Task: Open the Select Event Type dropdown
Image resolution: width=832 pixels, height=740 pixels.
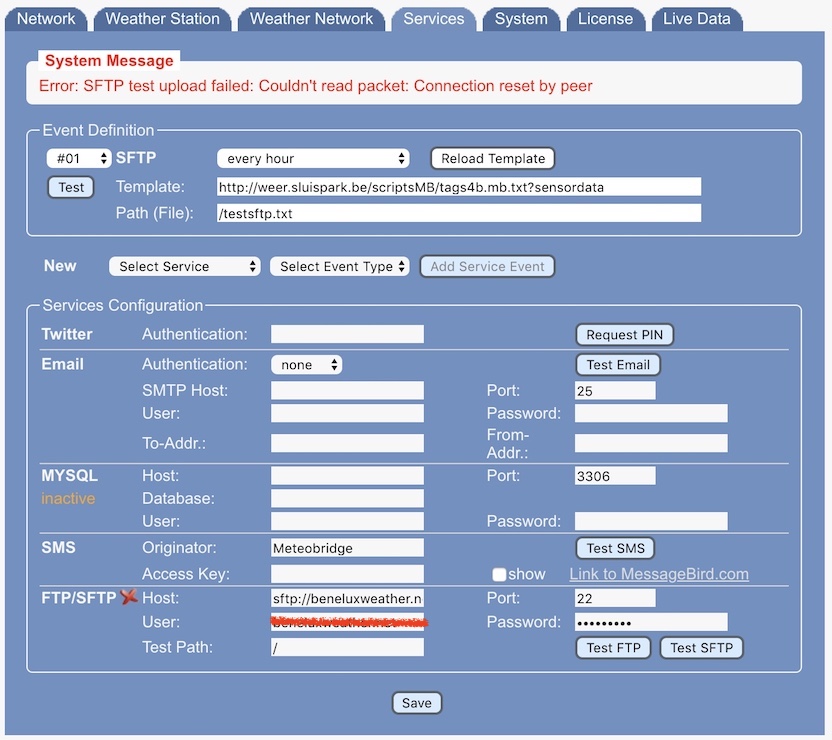Action: 340,267
